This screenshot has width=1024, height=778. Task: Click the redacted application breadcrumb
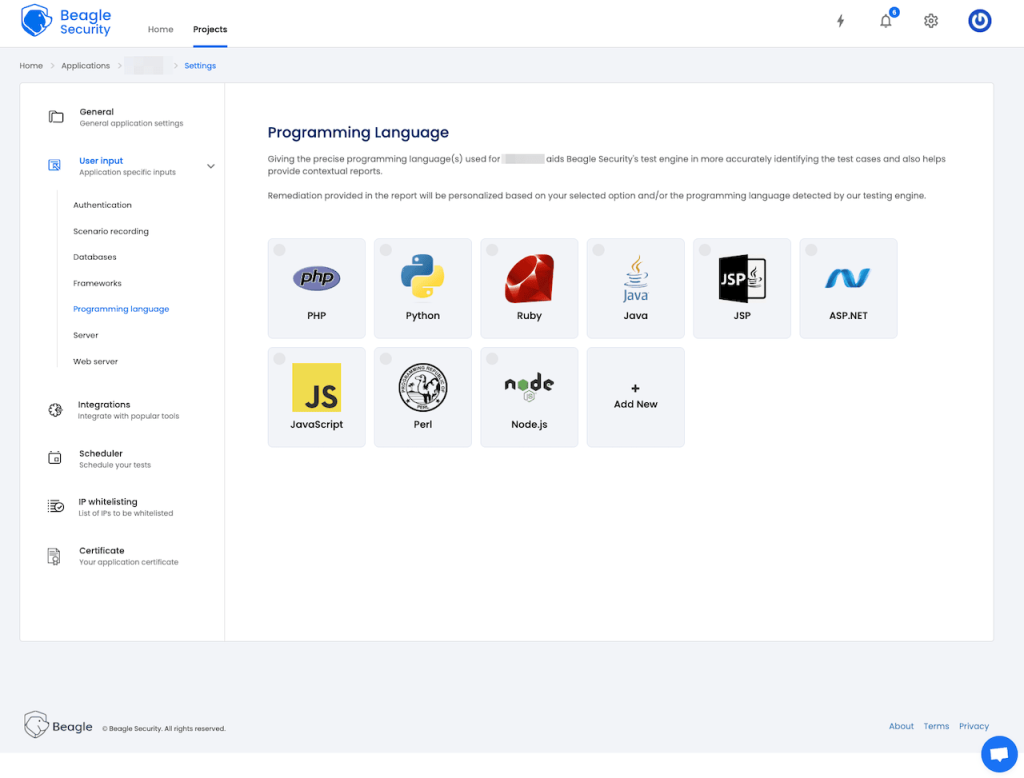(x=144, y=65)
